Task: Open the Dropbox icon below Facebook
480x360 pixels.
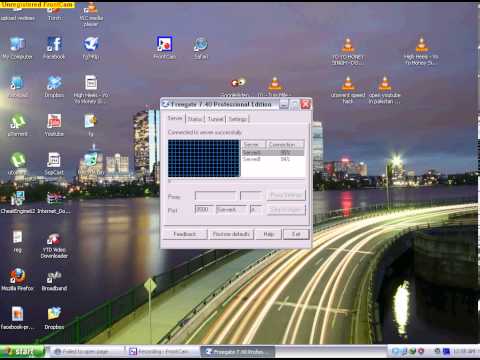Action: [x=54, y=87]
